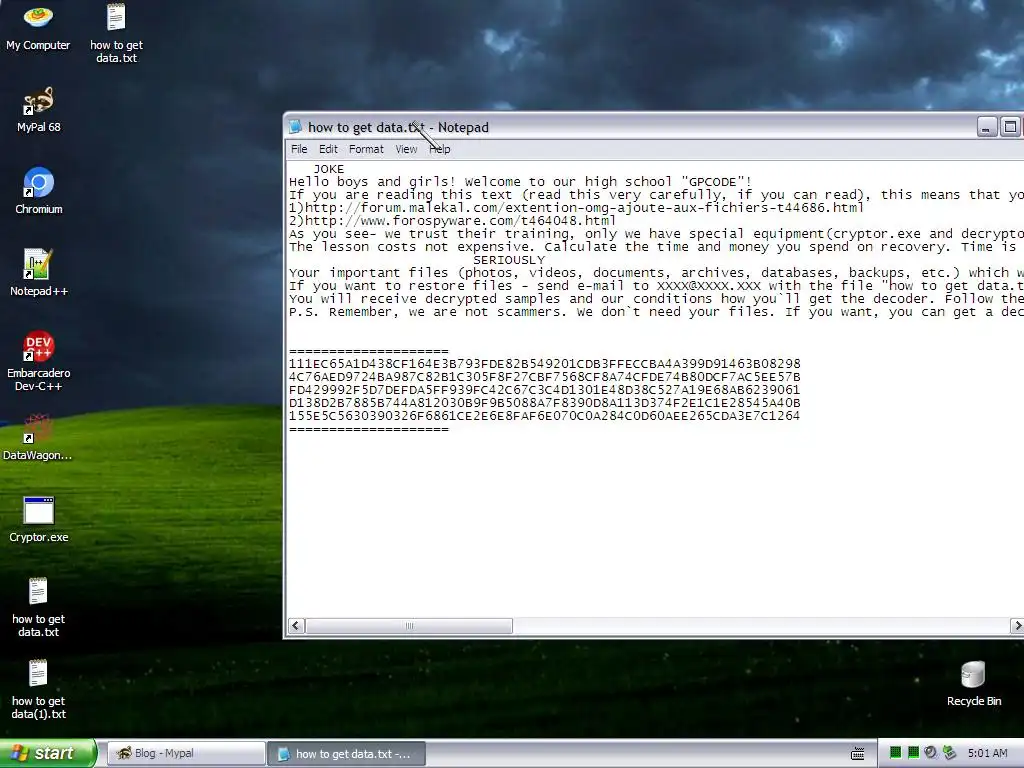Click hex line starting 4C76AED9724BA
The image size is (1024, 768).
click(x=545, y=377)
